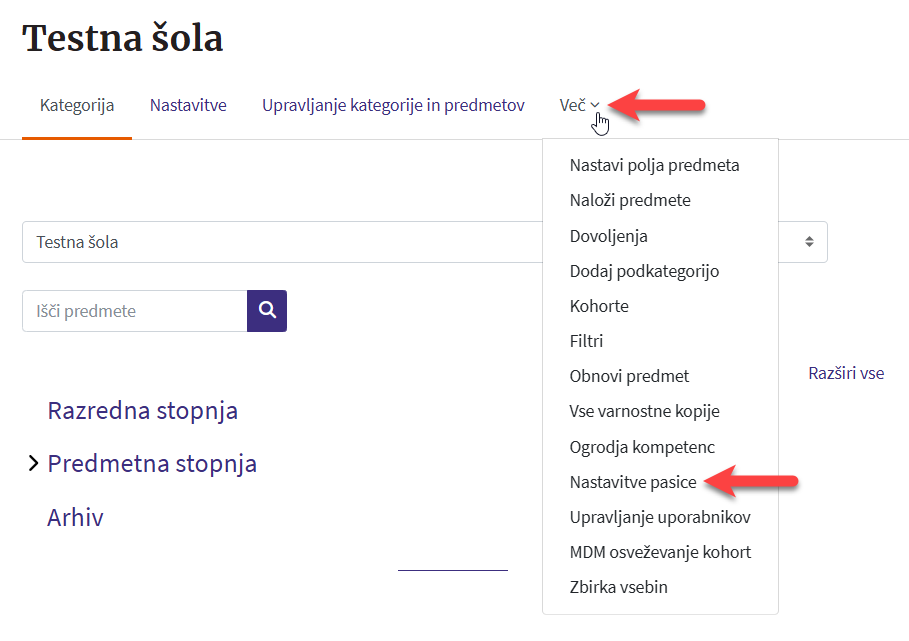
Task: Switch to the Kategorija tab
Action: [x=77, y=105]
